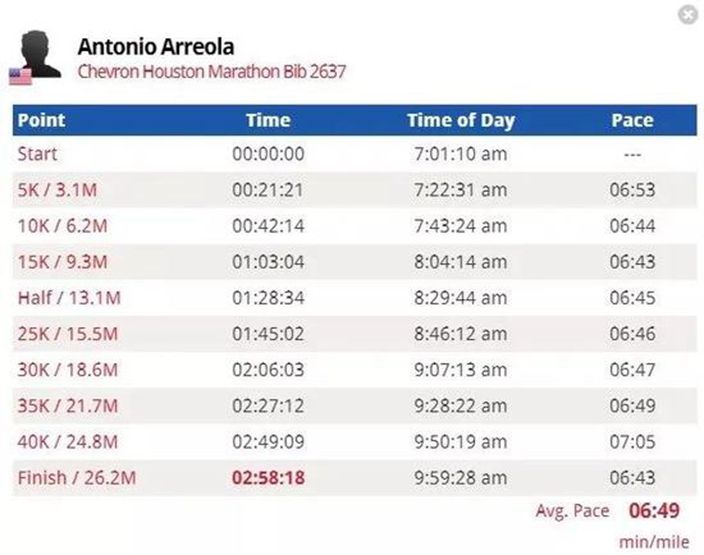The image size is (704, 555).
Task: Click the 25K / 15.5M split label
Action: click(68, 334)
